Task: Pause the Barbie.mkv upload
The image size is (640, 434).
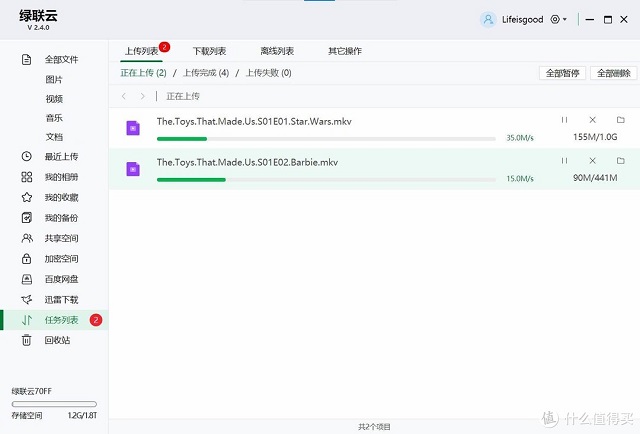Action: pyautogui.click(x=564, y=160)
